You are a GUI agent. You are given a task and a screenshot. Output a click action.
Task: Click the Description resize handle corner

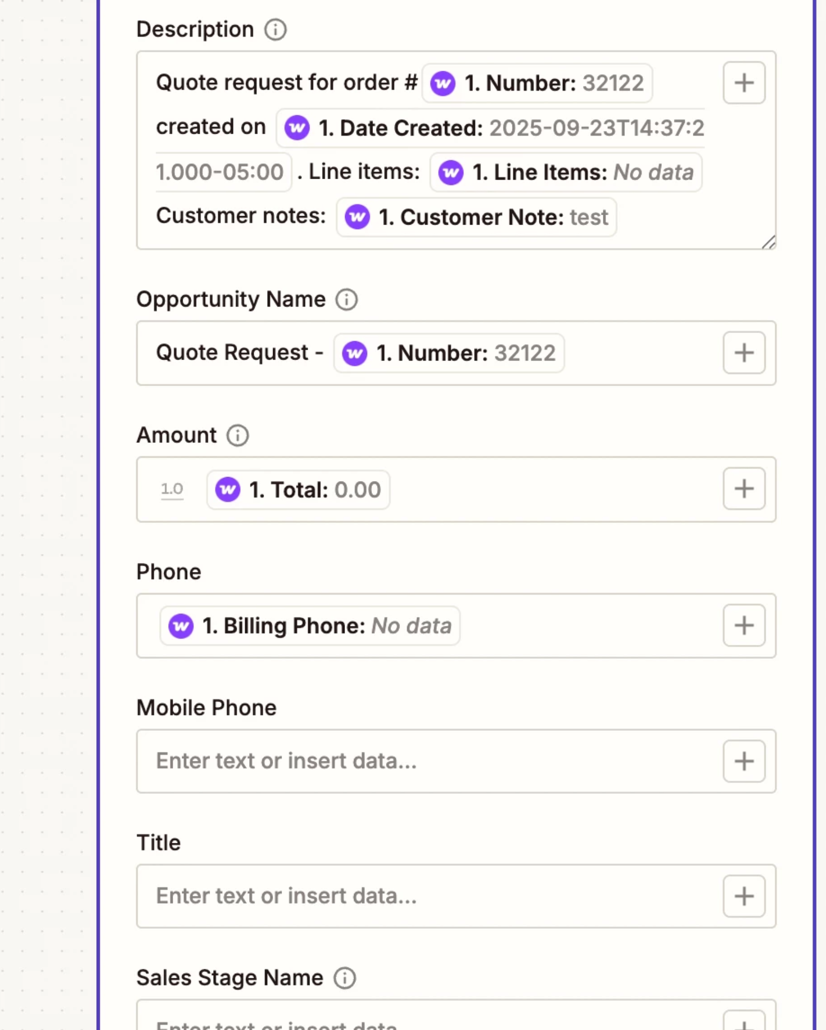pos(768,242)
